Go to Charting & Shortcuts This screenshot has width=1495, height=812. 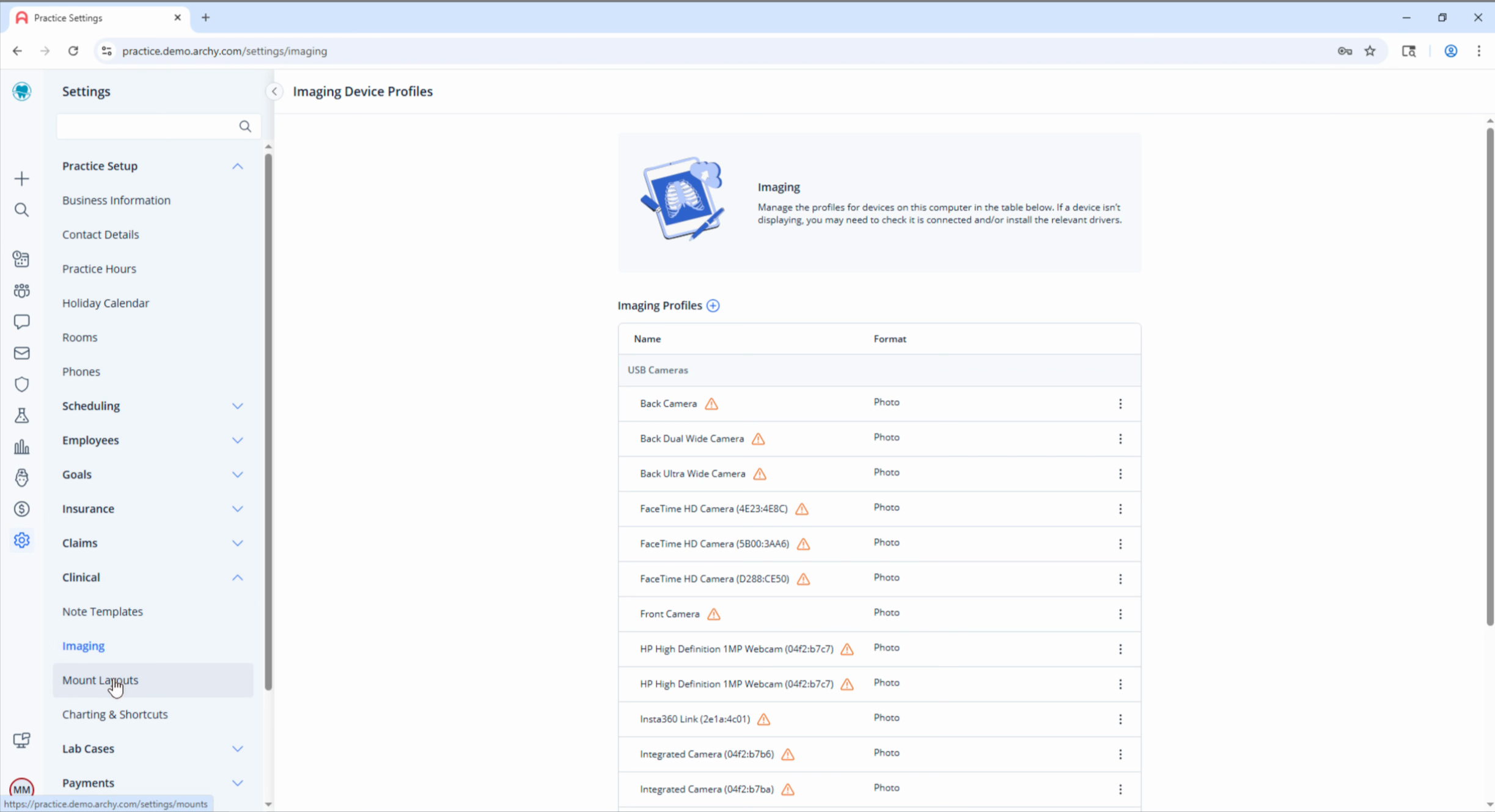[115, 714]
